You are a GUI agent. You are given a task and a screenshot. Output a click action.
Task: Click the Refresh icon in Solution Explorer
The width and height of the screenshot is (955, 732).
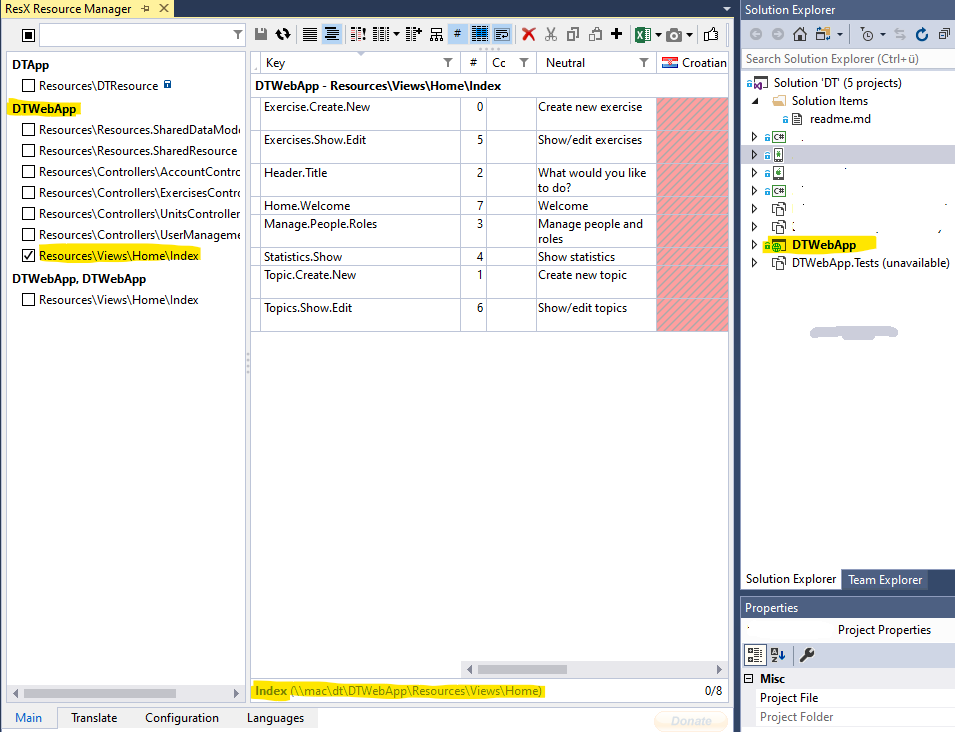[921, 34]
